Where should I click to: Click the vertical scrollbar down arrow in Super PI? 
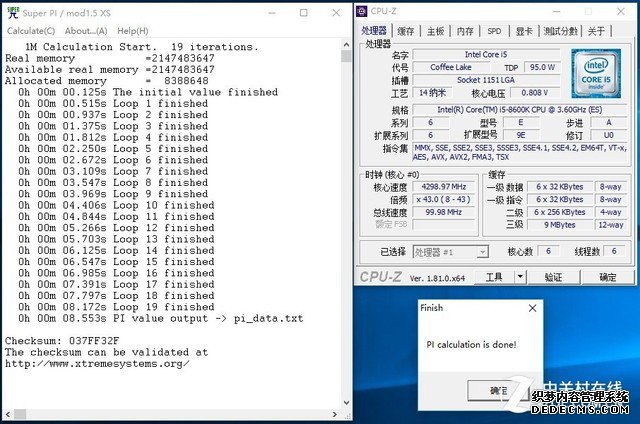[346, 403]
